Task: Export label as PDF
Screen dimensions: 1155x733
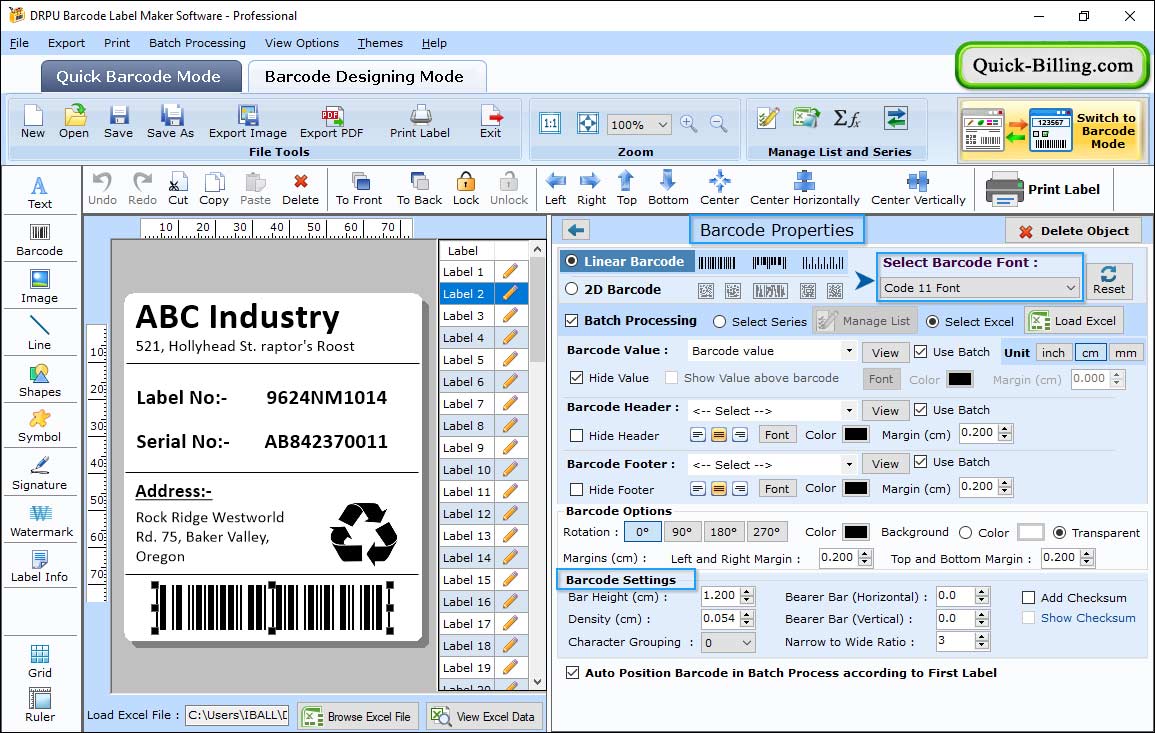Action: (331, 122)
